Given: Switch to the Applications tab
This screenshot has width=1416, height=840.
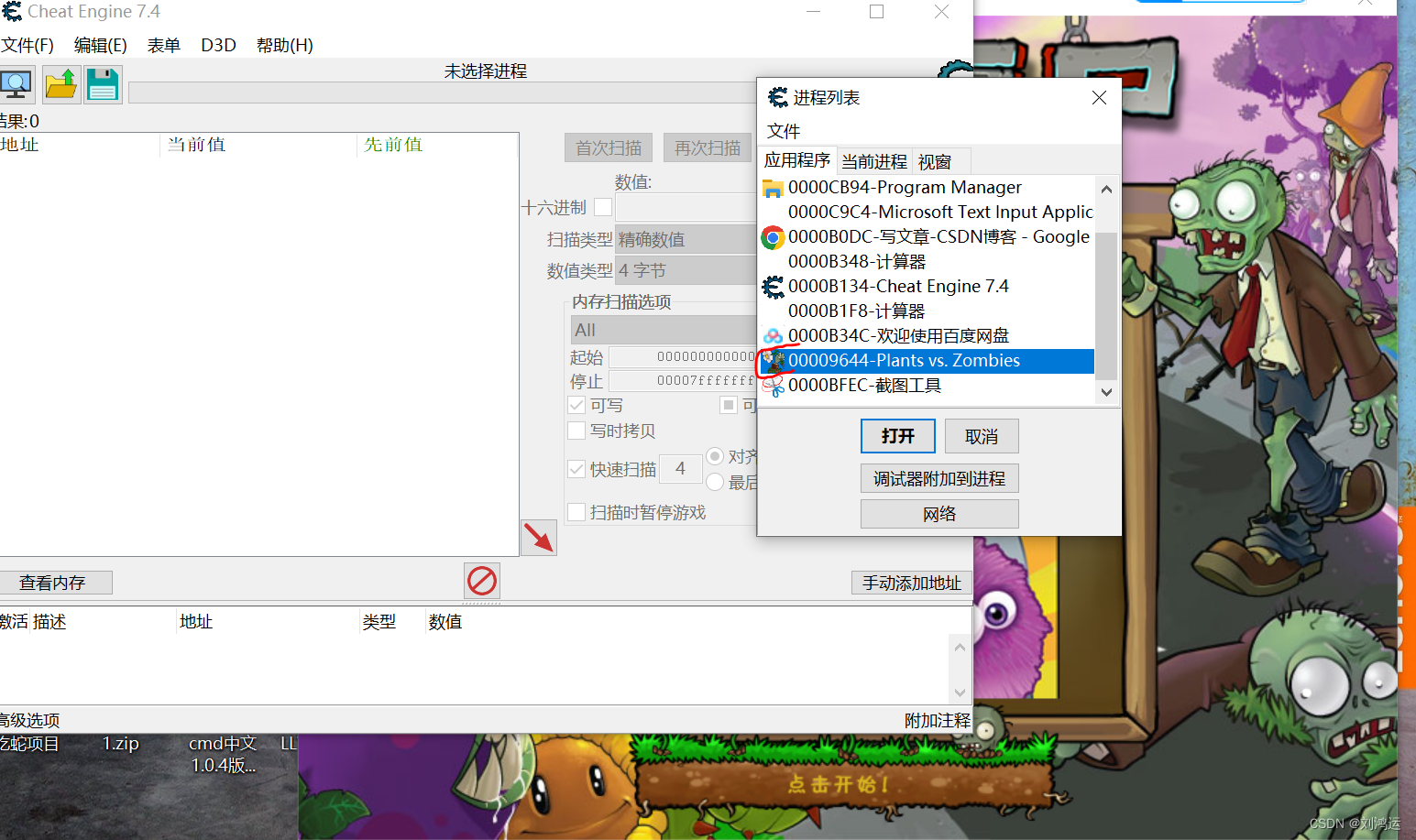Looking at the screenshot, I should [x=797, y=160].
